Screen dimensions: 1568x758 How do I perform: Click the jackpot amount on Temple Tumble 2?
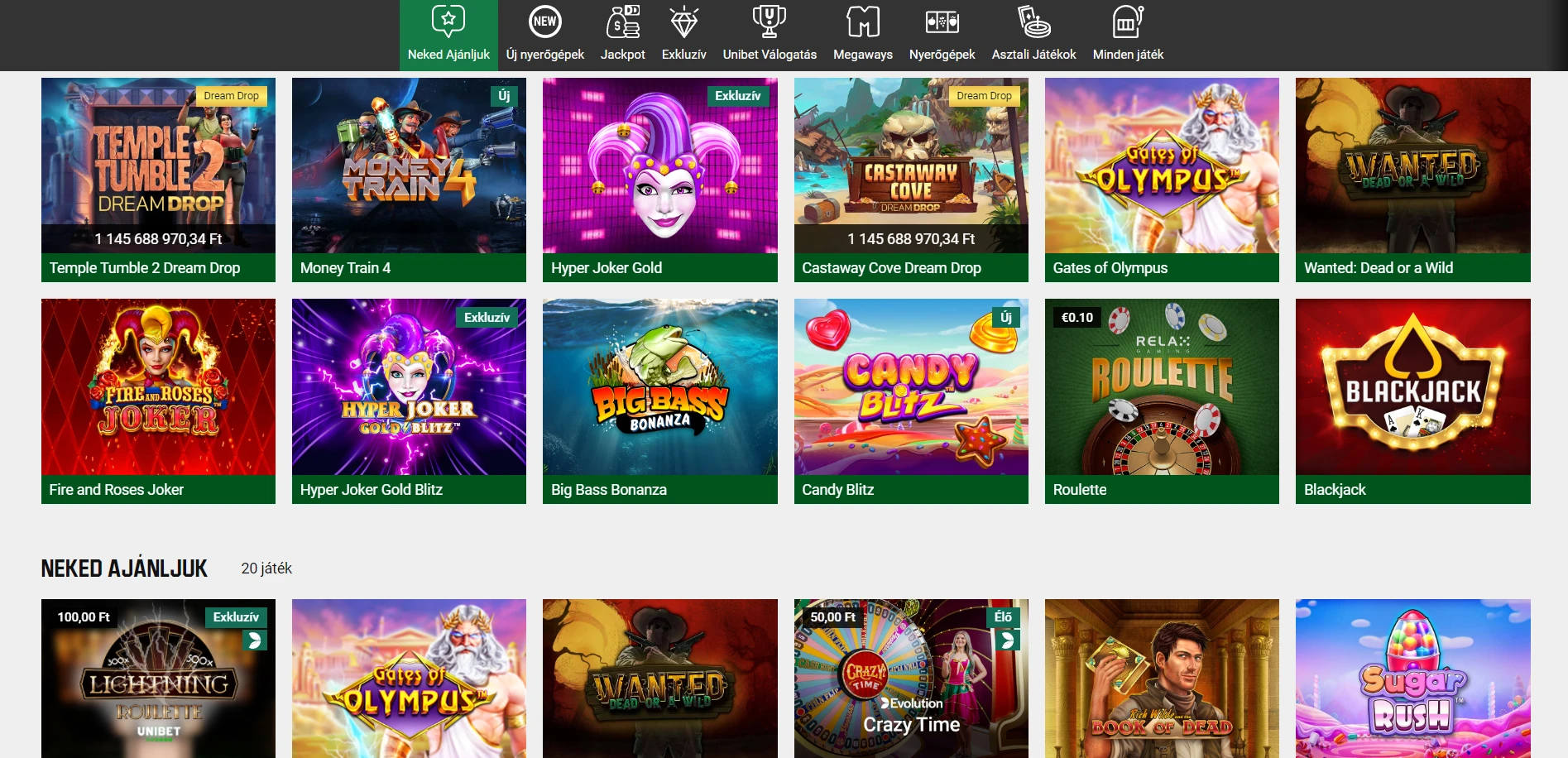[158, 239]
